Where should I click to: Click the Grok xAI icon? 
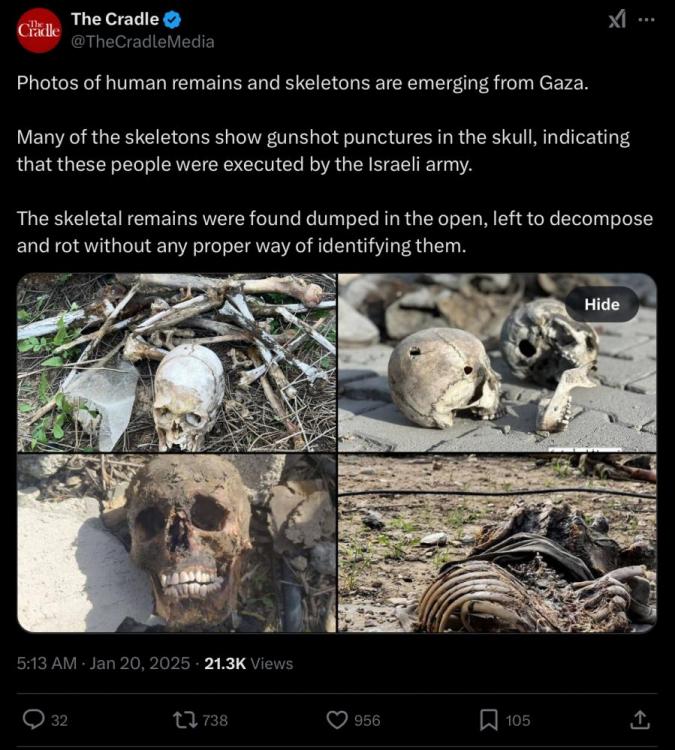pos(617,20)
